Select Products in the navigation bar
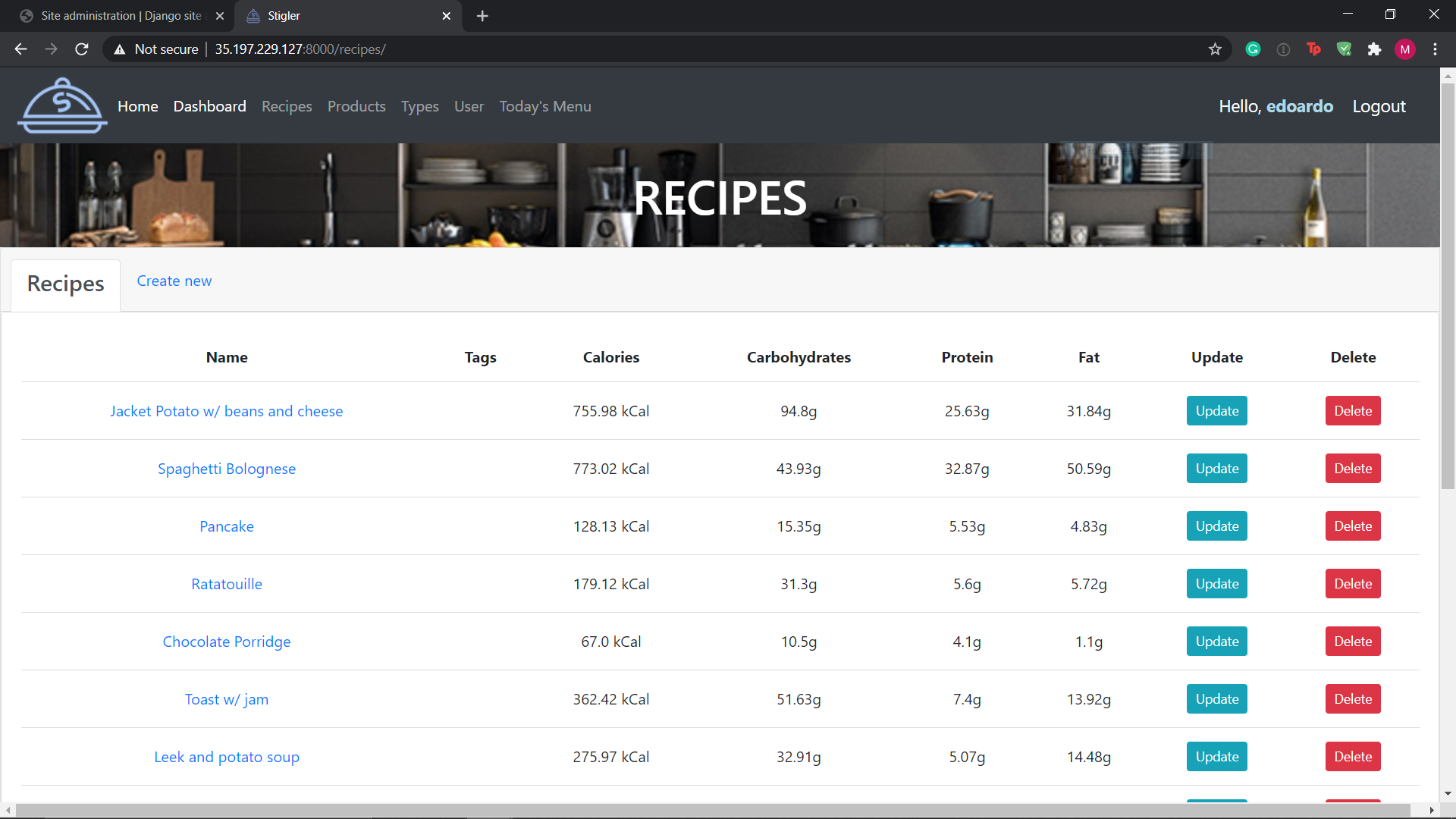Screen dimensions: 1456x819 356,106
